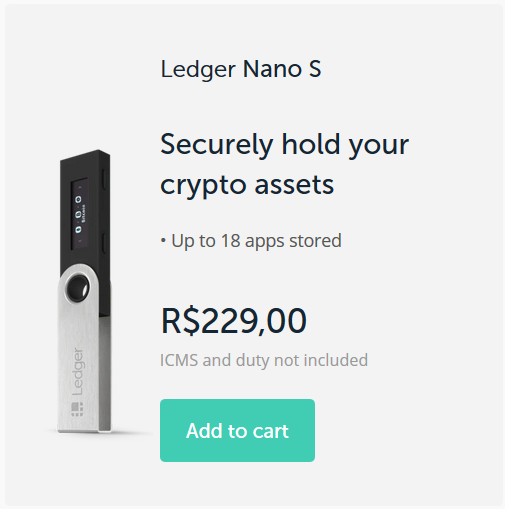Click the upper side button of the device
This screenshot has width=505, height=509.
pyautogui.click(x=104, y=180)
